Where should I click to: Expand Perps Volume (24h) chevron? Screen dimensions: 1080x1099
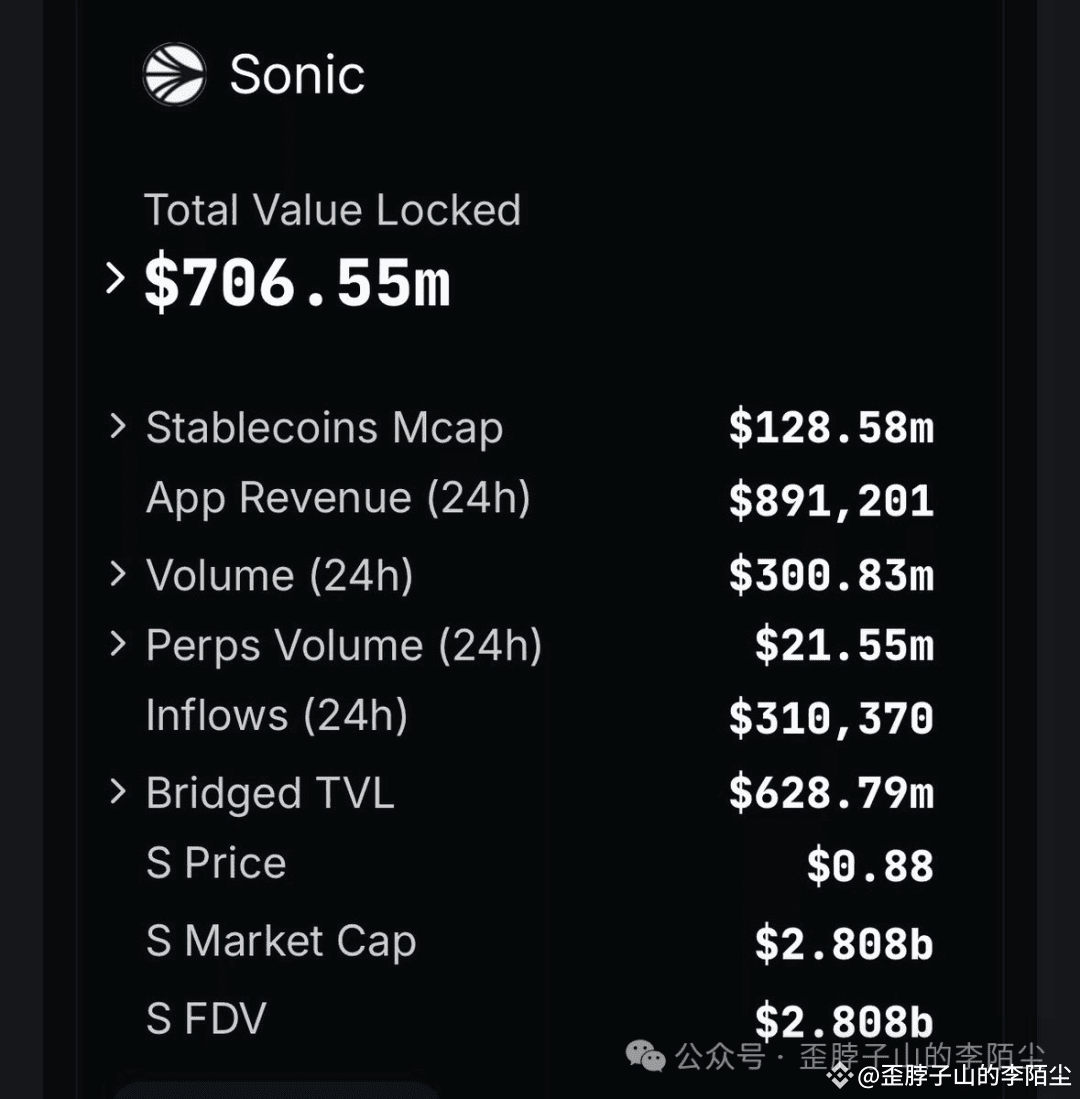[x=118, y=643]
